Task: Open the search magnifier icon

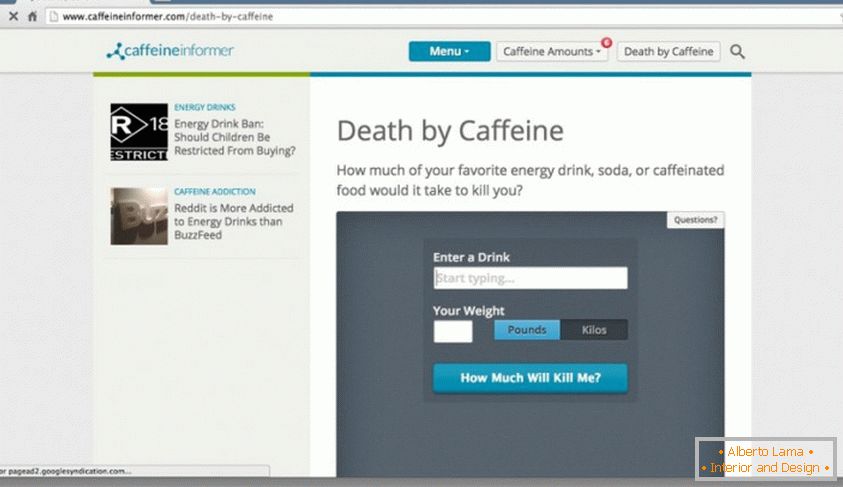Action: coord(737,52)
